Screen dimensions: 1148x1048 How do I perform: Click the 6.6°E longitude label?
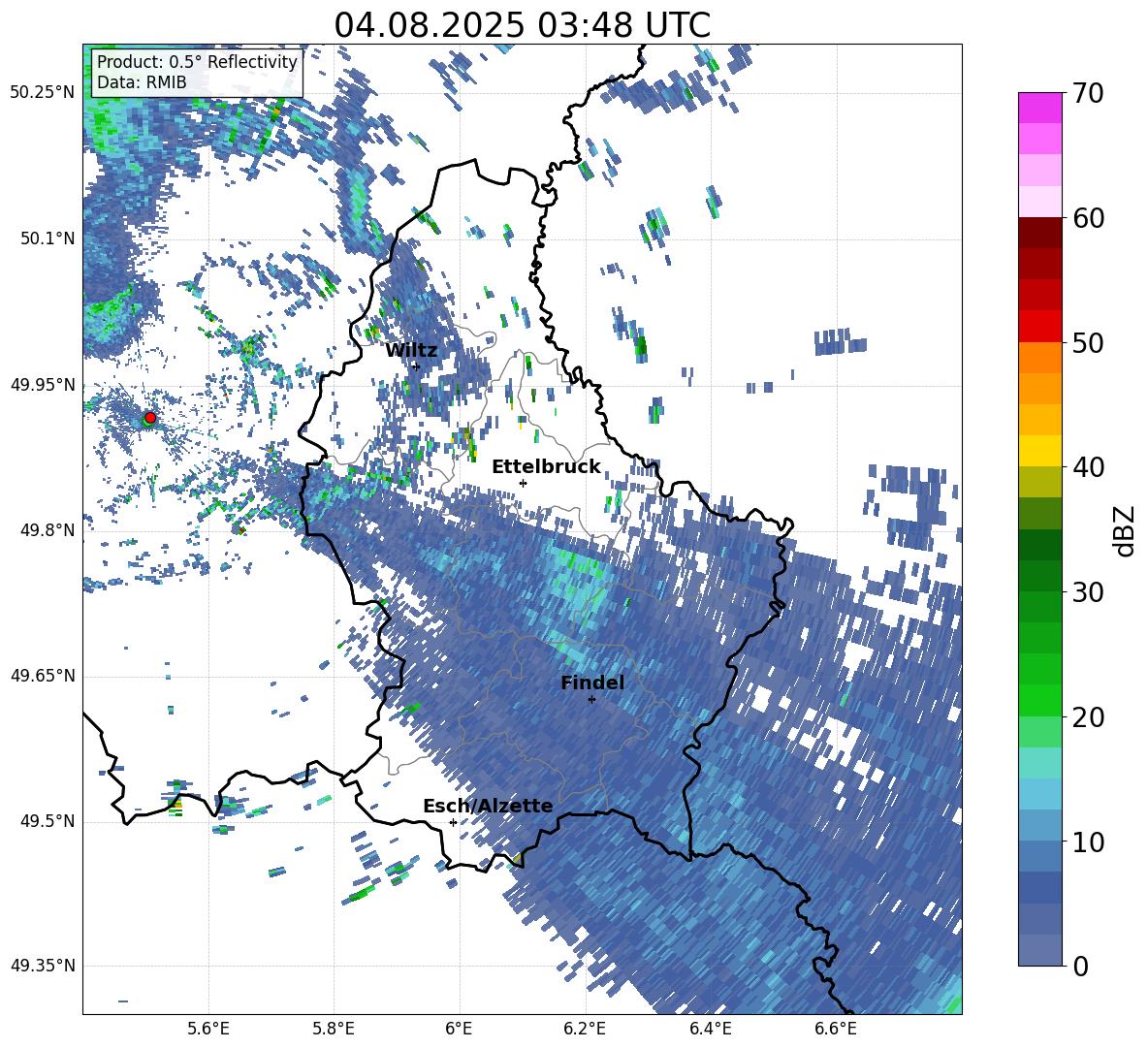(836, 1029)
